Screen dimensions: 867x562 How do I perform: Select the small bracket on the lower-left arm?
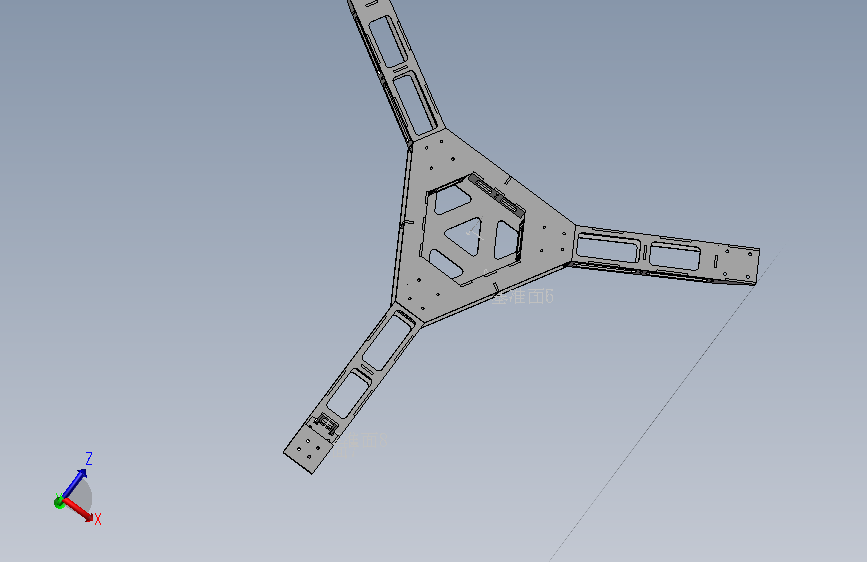tap(326, 424)
